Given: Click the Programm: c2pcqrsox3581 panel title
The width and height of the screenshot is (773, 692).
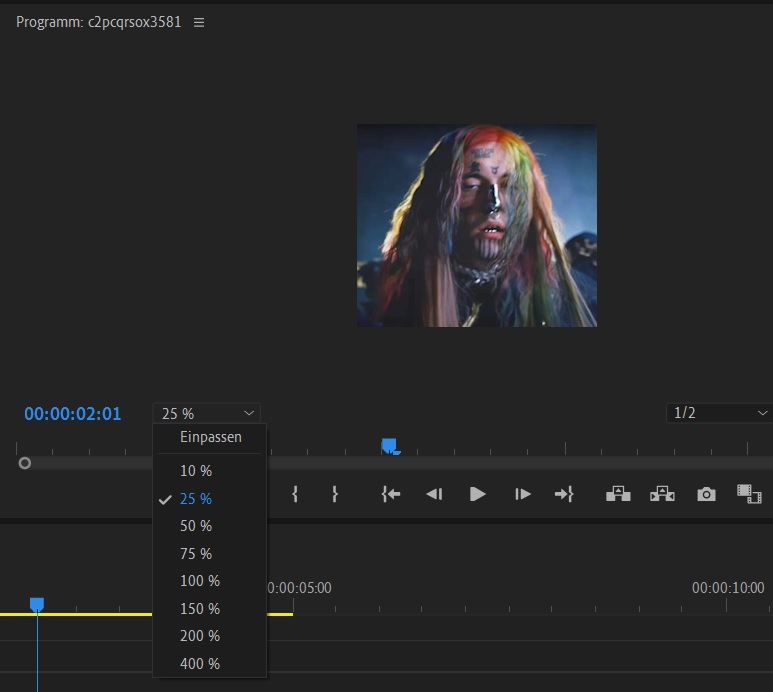Looking at the screenshot, I should 99,22.
